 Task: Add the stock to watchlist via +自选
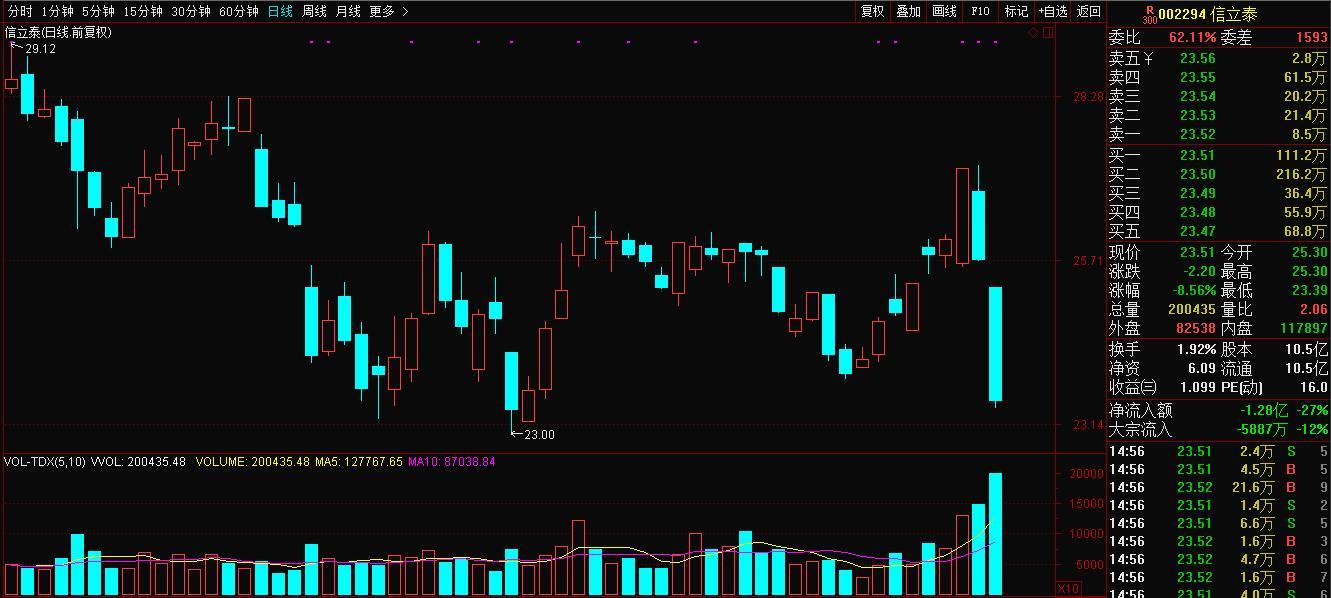click(x=1052, y=11)
